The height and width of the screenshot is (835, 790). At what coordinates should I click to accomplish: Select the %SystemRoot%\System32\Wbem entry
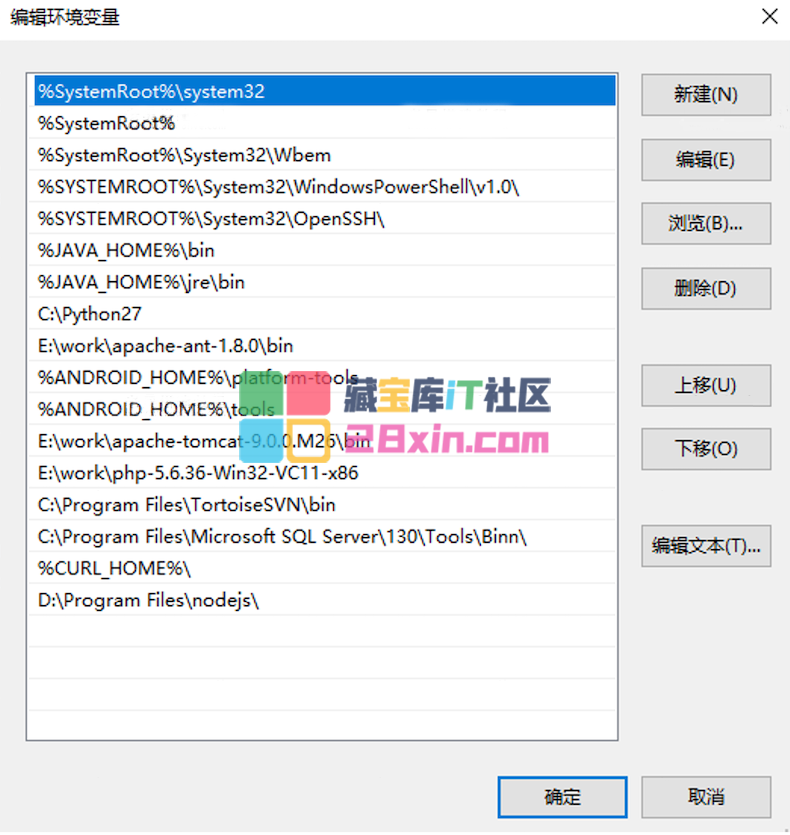(x=184, y=155)
